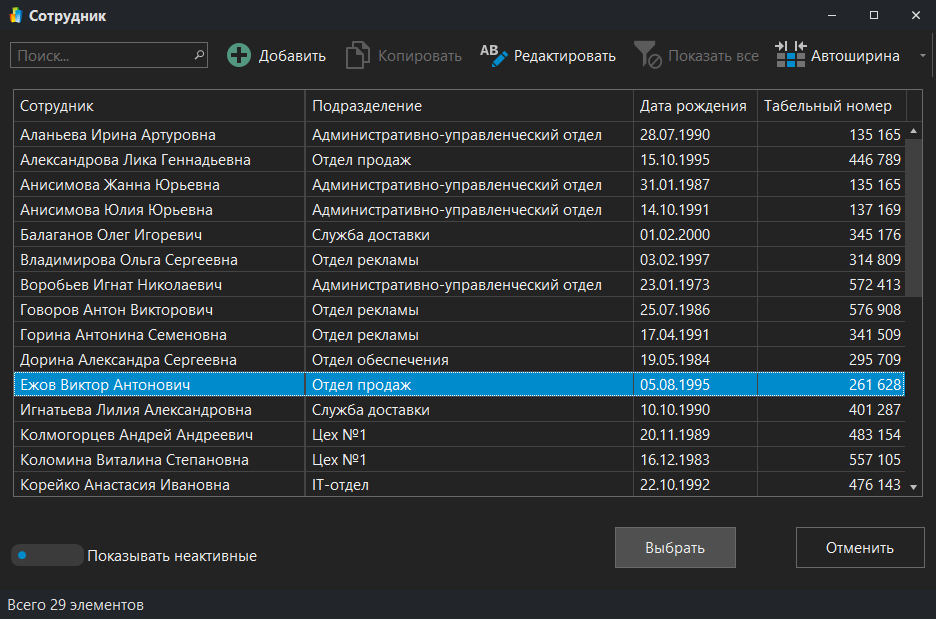Maximize the Сотрудник window
936x619 pixels.
pos(873,16)
